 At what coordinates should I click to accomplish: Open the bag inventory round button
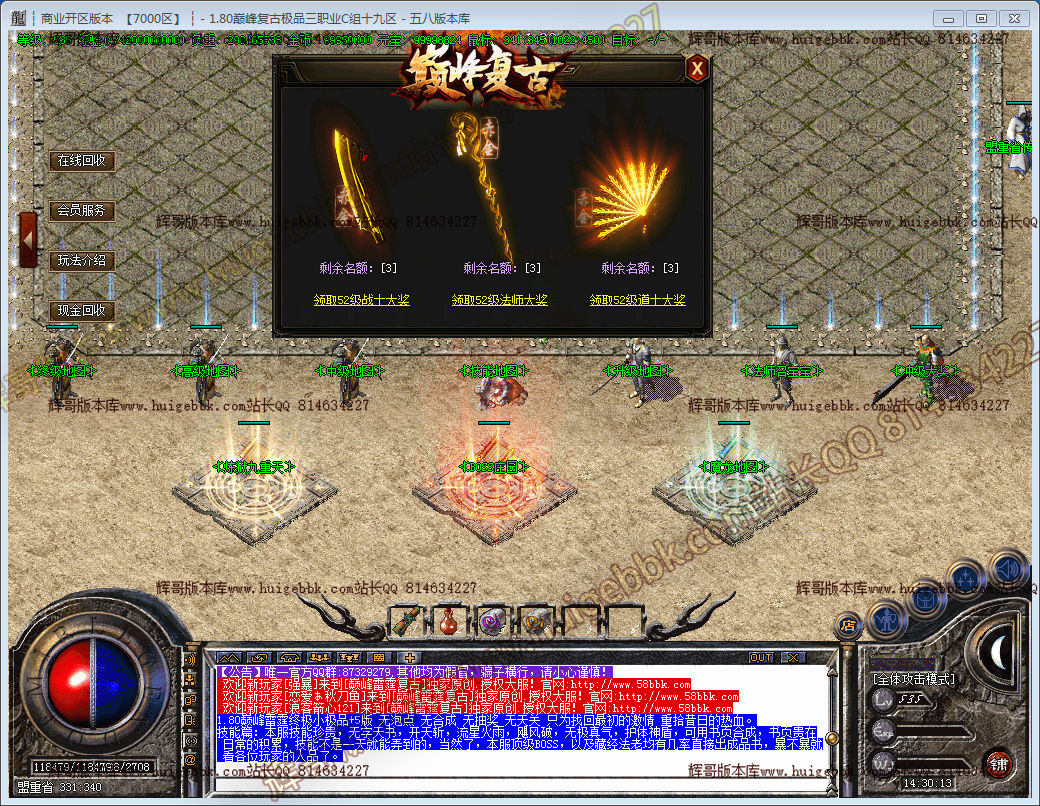925,600
